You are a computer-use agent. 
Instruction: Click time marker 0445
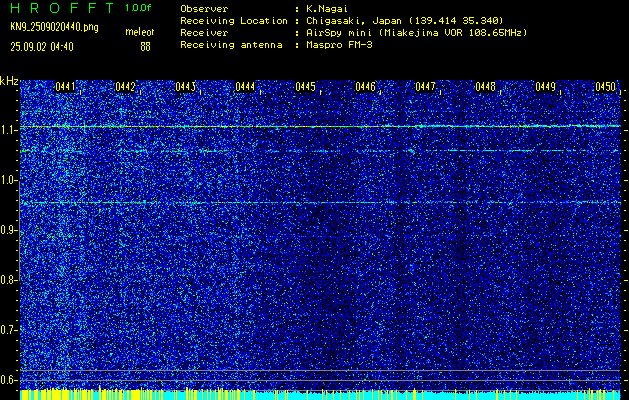305,86
